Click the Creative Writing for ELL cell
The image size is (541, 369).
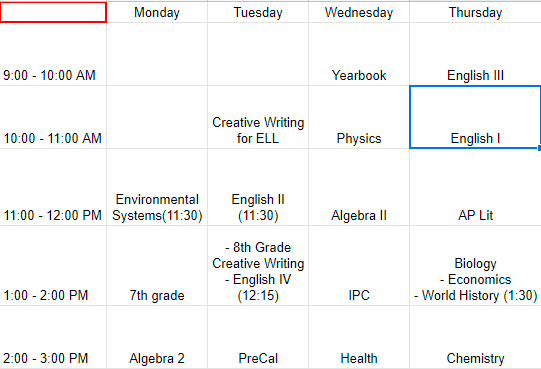point(258,117)
